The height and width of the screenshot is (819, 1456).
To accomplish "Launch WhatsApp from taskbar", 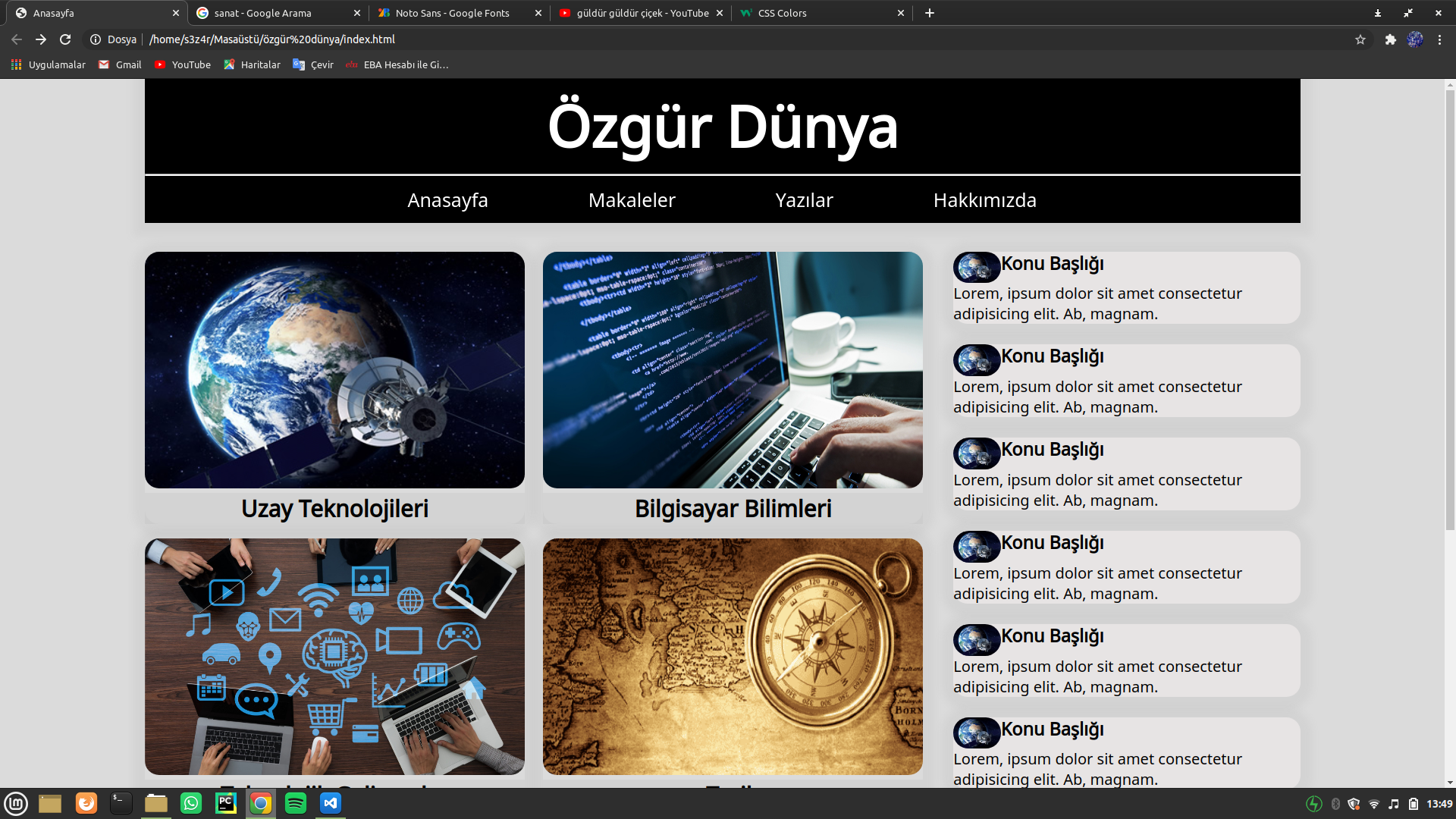I will tap(191, 803).
